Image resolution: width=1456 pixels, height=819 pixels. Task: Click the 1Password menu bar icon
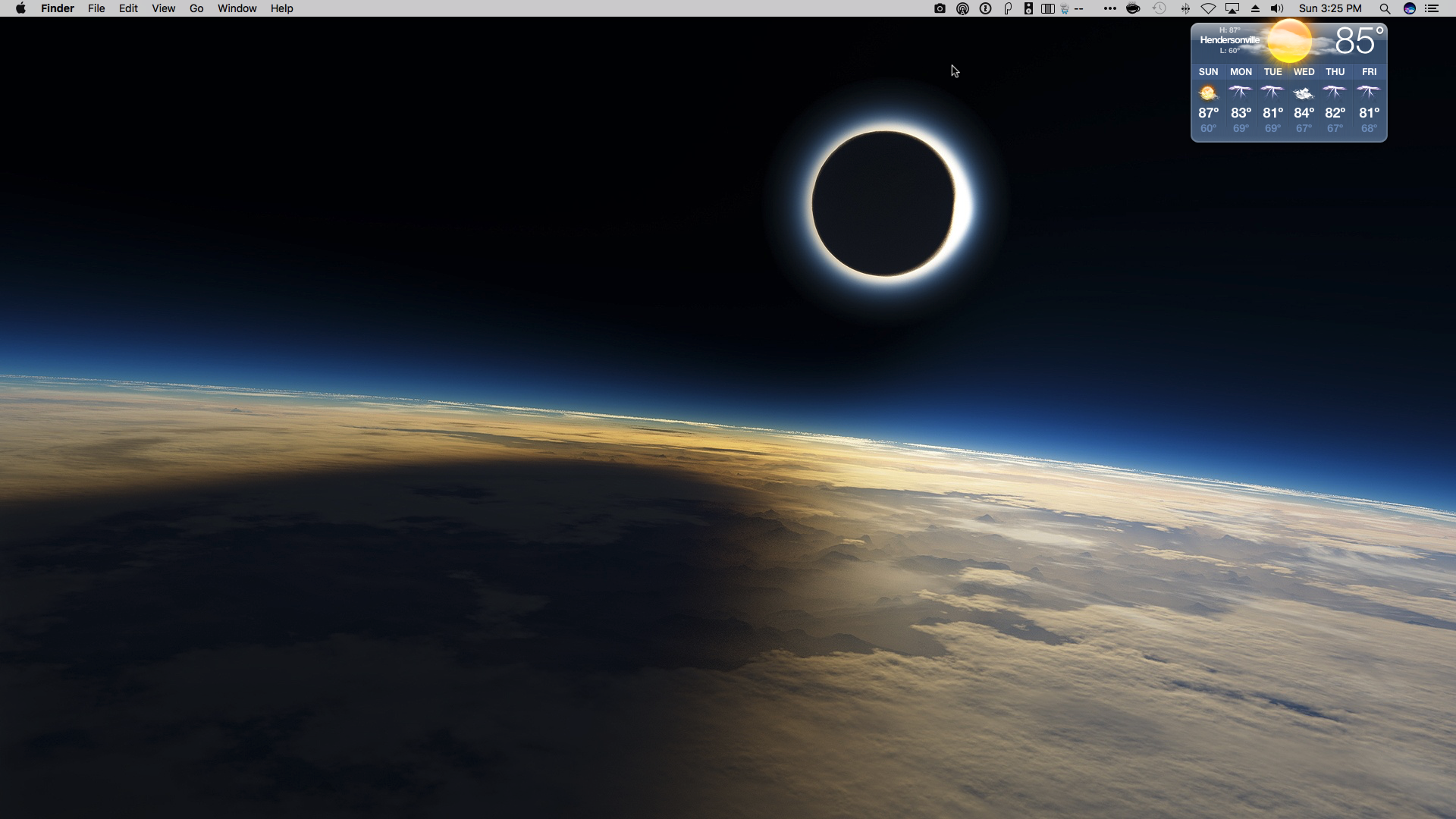tap(985, 8)
